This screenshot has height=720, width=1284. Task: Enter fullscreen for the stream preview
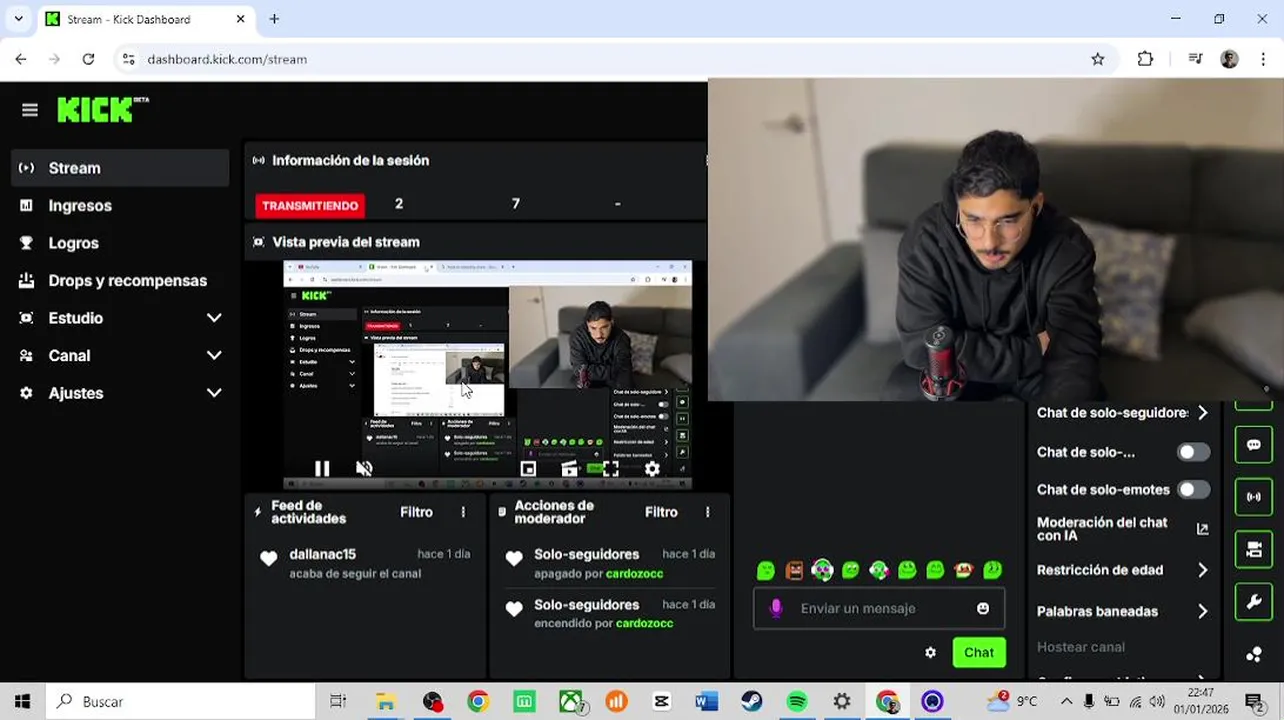[611, 468]
